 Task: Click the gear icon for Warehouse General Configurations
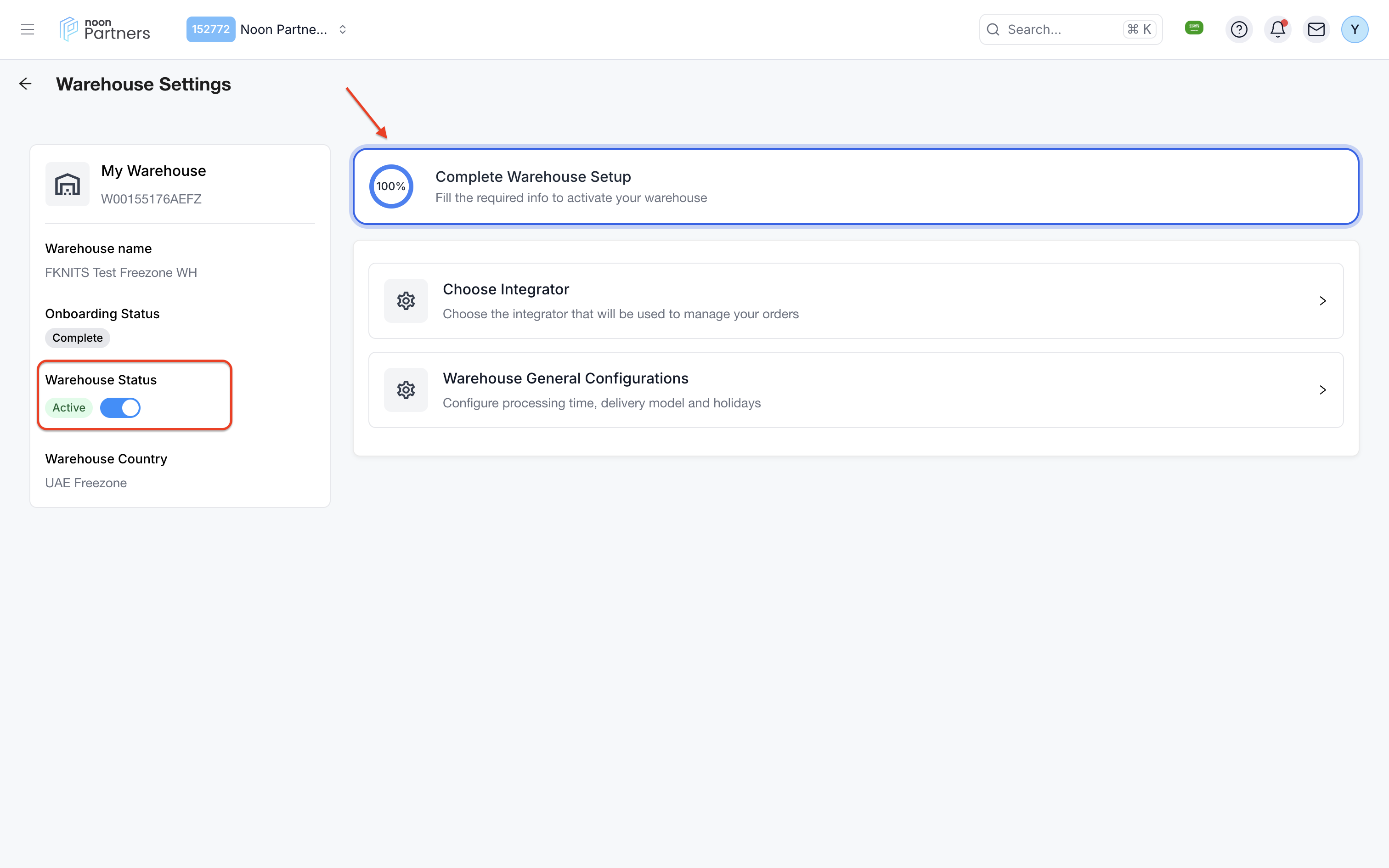click(406, 390)
